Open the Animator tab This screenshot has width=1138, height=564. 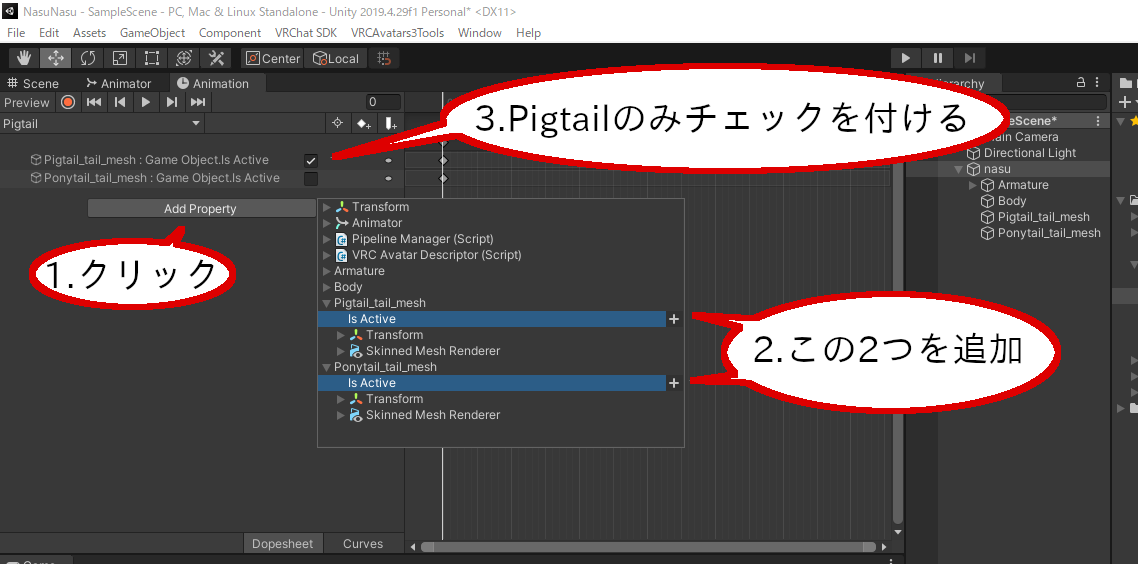[x=118, y=83]
